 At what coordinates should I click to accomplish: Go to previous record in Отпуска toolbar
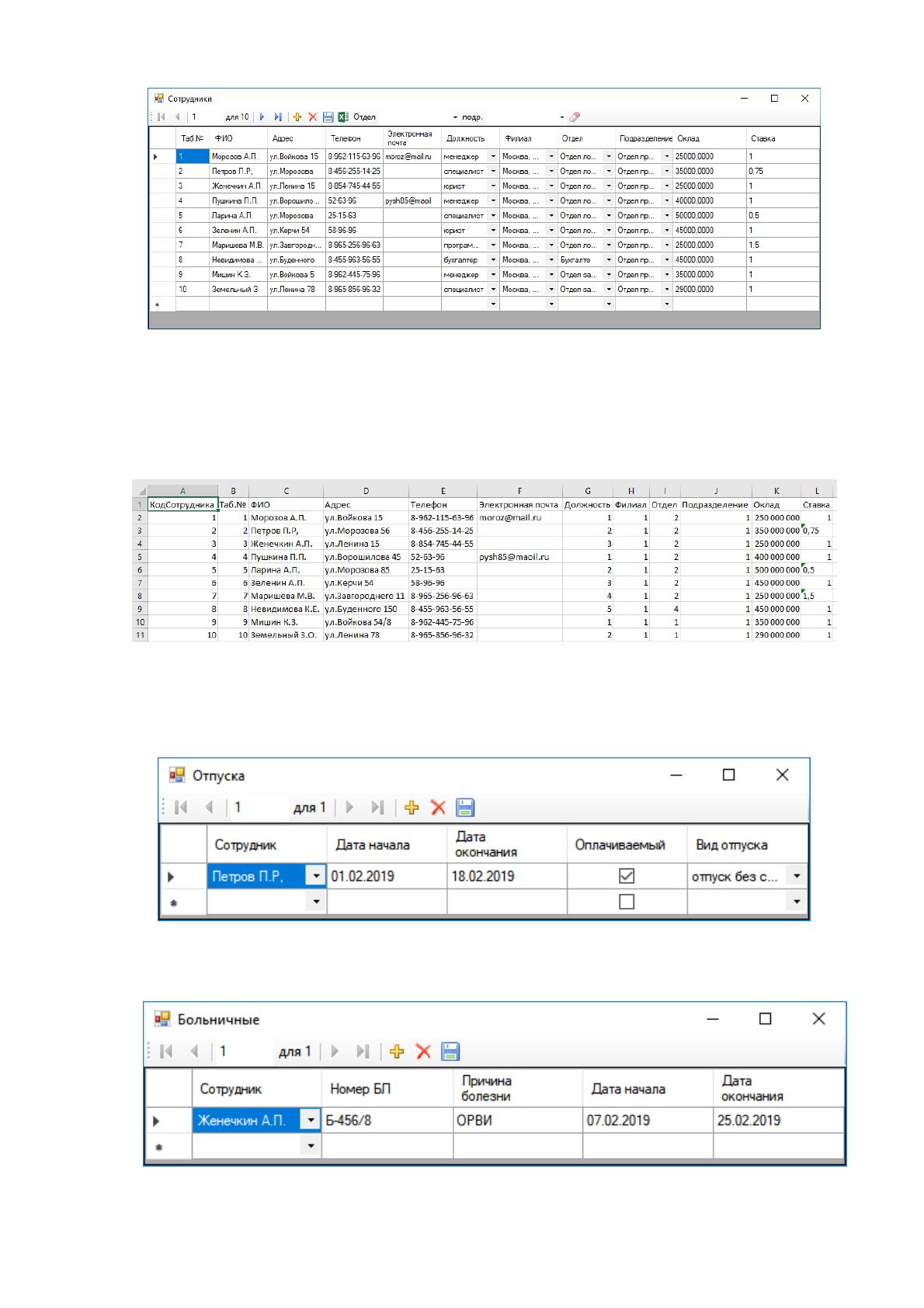click(x=209, y=808)
